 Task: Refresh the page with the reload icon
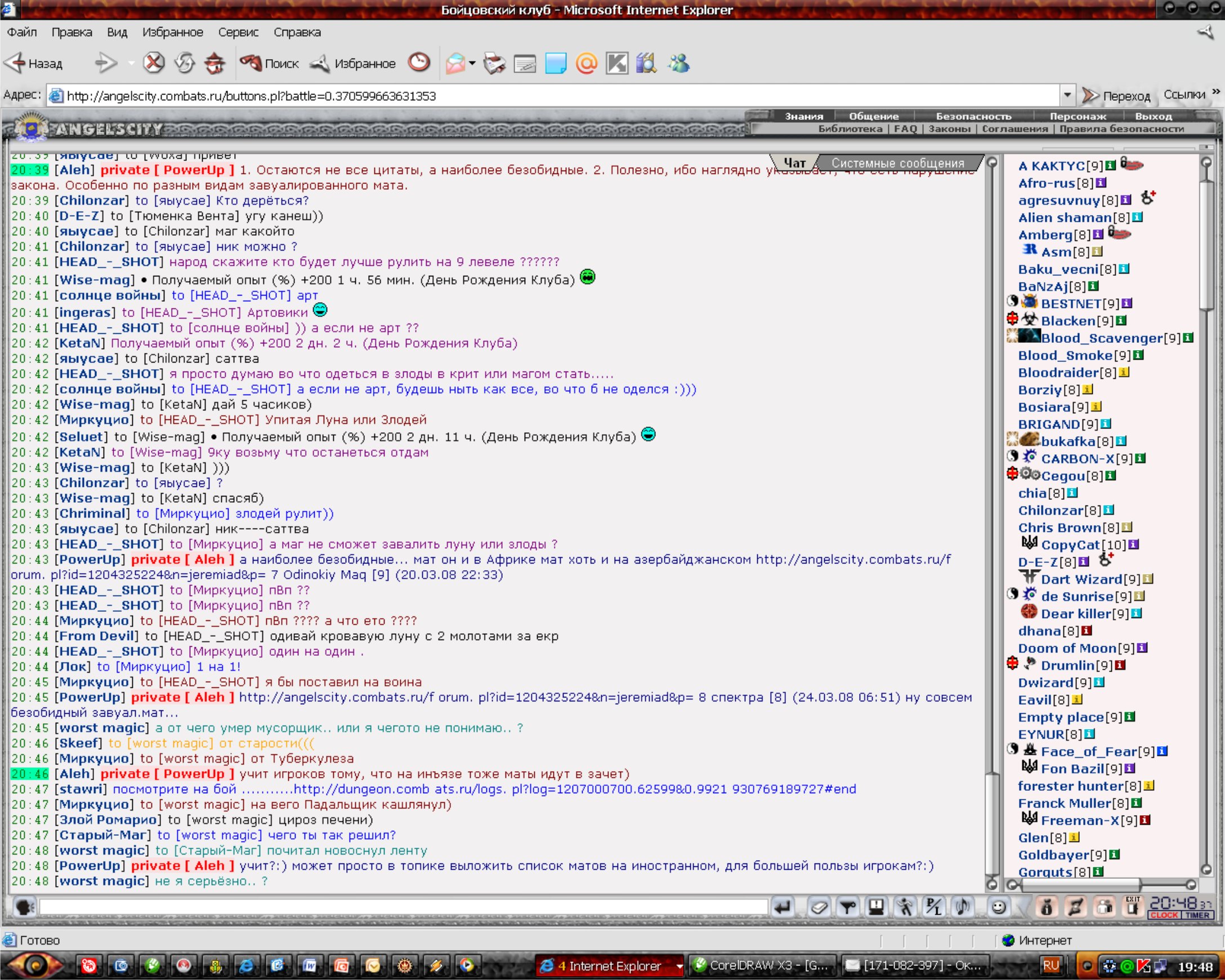click(x=184, y=62)
